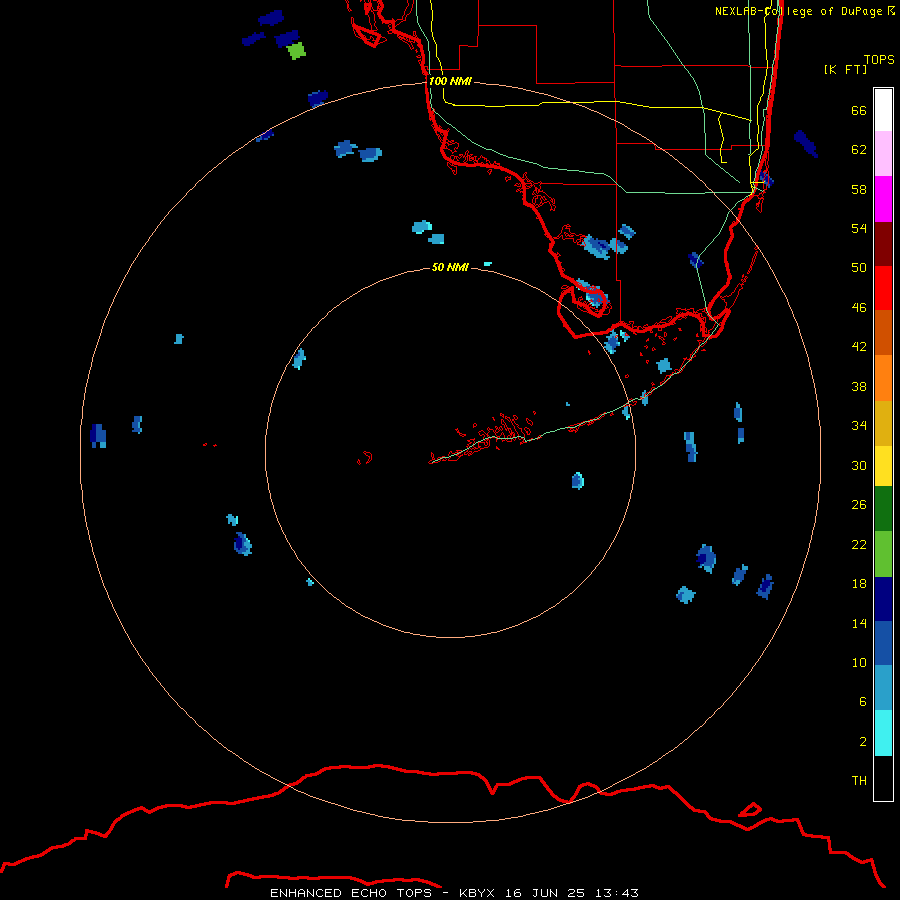The height and width of the screenshot is (900, 900).
Task: Click the legend value 30
Action: (859, 465)
